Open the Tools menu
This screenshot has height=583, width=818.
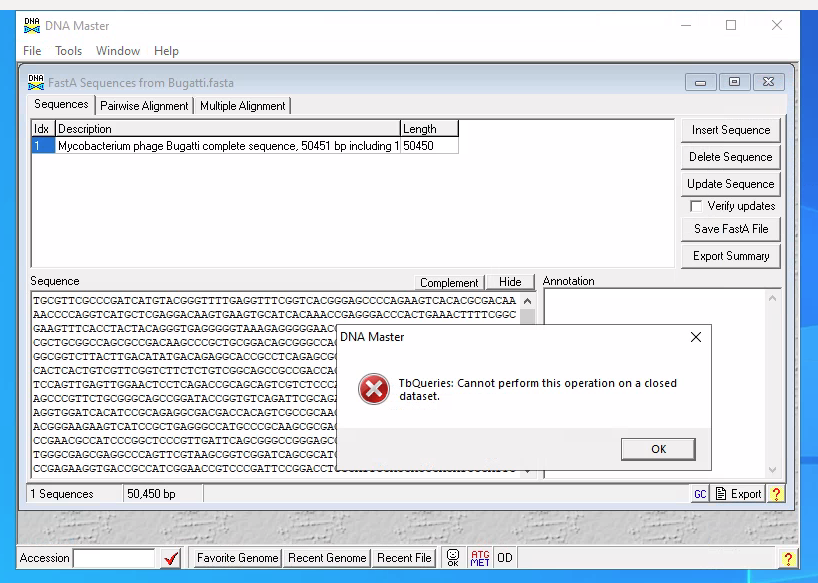point(69,51)
